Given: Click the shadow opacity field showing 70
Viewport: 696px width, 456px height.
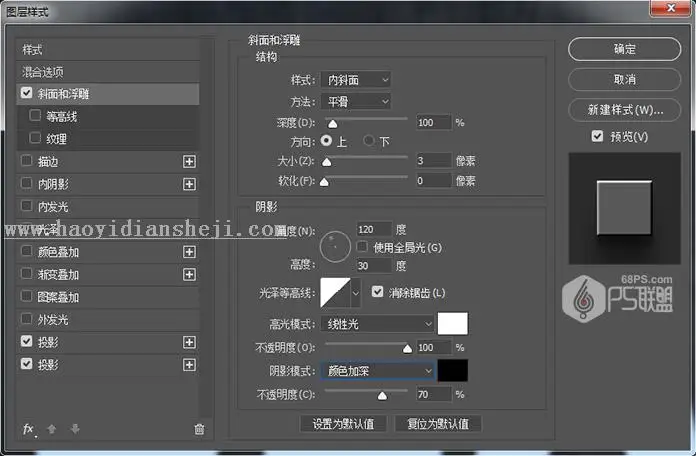Looking at the screenshot, I should (434, 394).
